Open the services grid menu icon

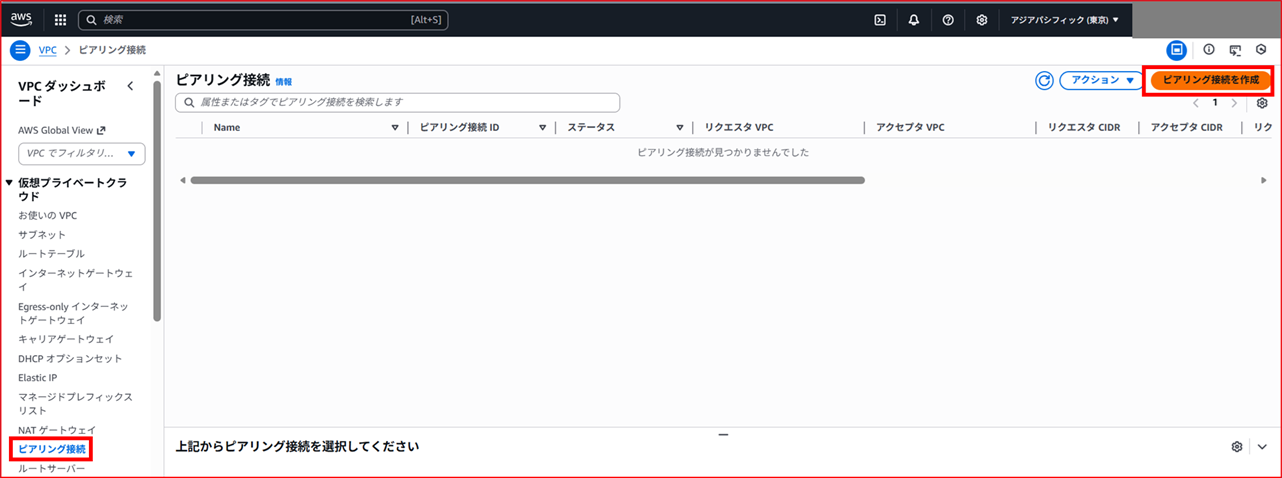[60, 19]
